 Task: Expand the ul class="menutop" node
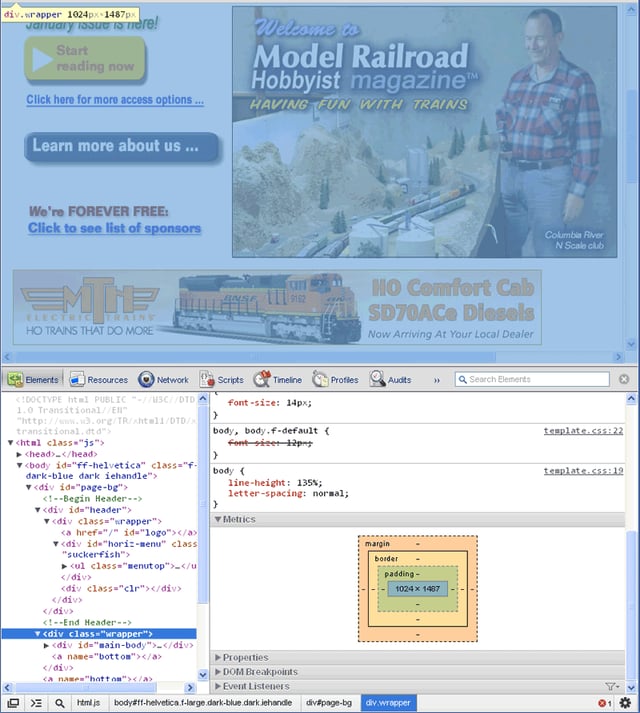(64, 566)
